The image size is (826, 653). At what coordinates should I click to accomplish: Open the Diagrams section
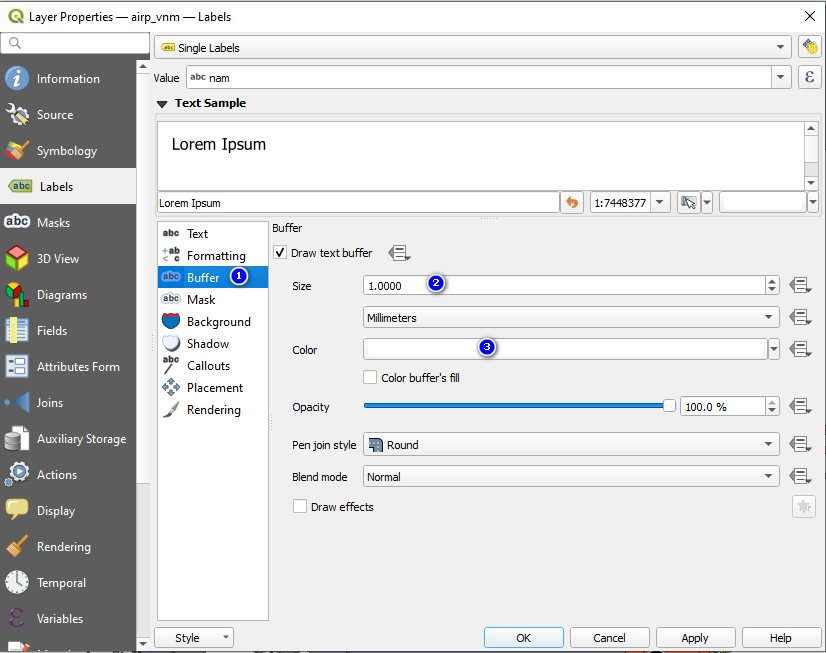68,295
